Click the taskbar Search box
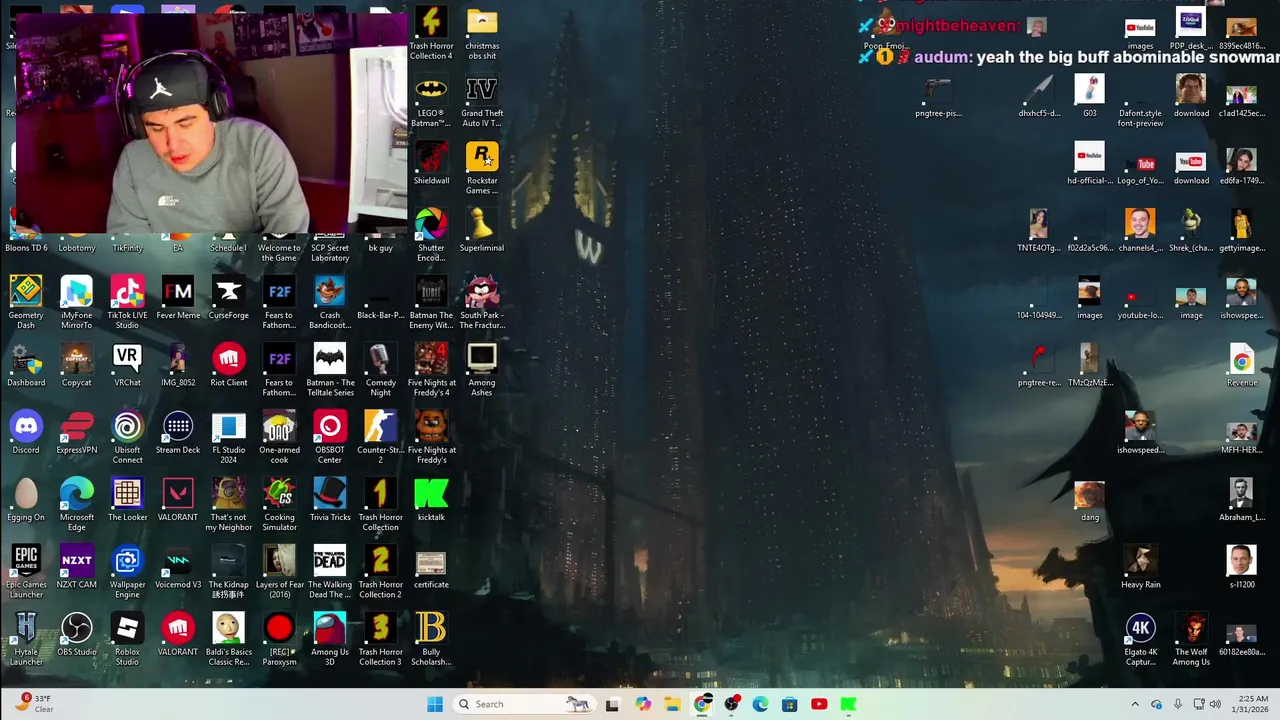 click(x=524, y=704)
